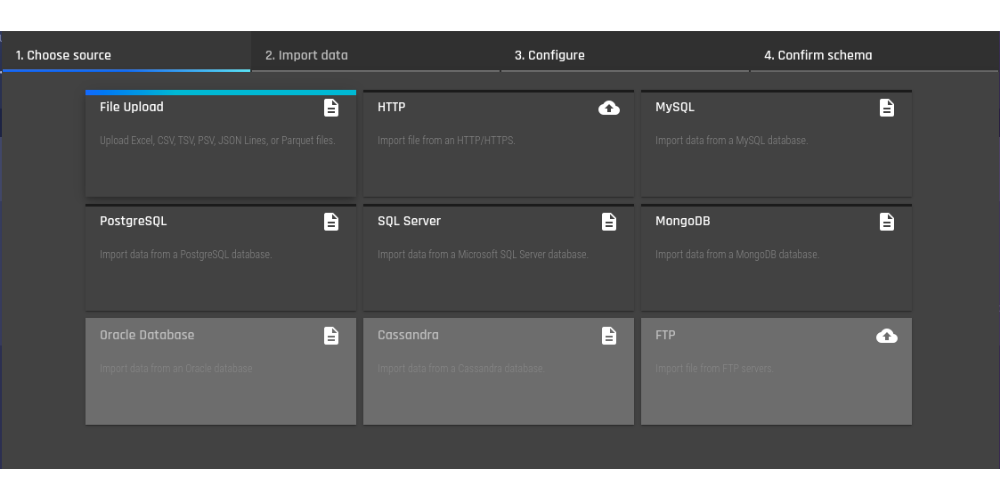Click the PostgreSQL card document icon
The image size is (1000, 500).
pyautogui.click(x=331, y=221)
